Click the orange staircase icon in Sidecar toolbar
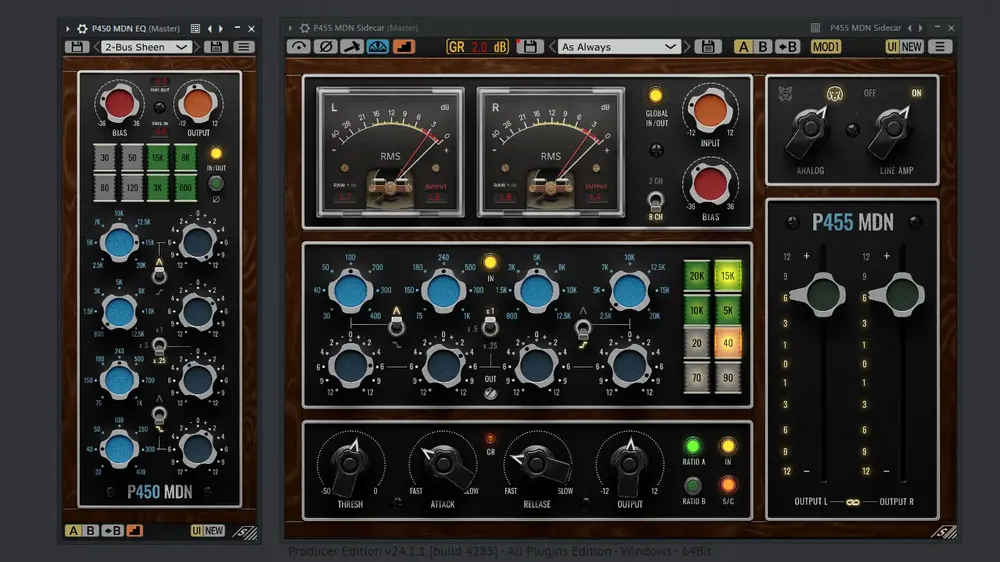The image size is (1000, 562). coord(403,47)
